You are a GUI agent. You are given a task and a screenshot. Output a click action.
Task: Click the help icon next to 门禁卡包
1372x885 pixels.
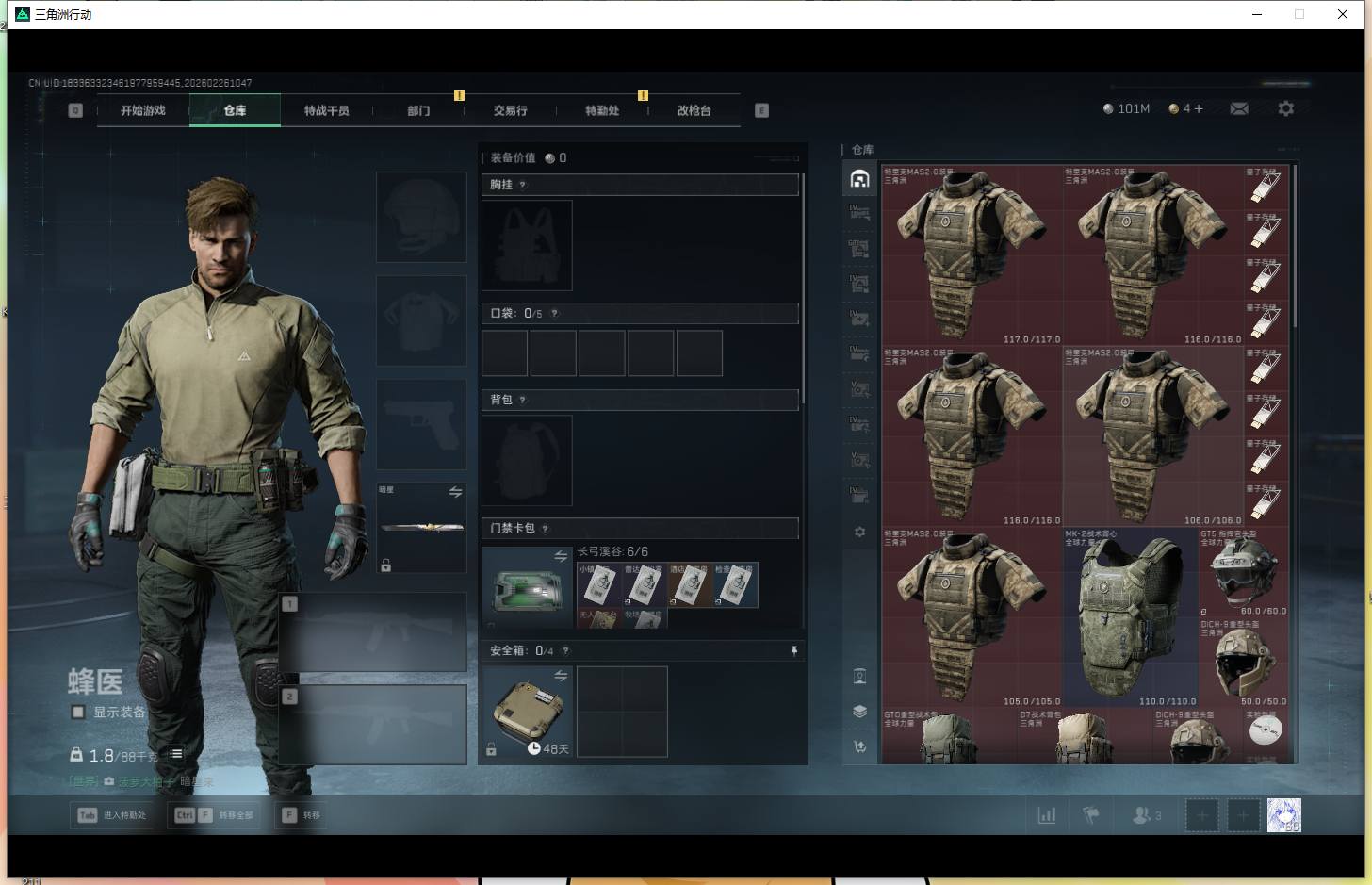click(545, 529)
